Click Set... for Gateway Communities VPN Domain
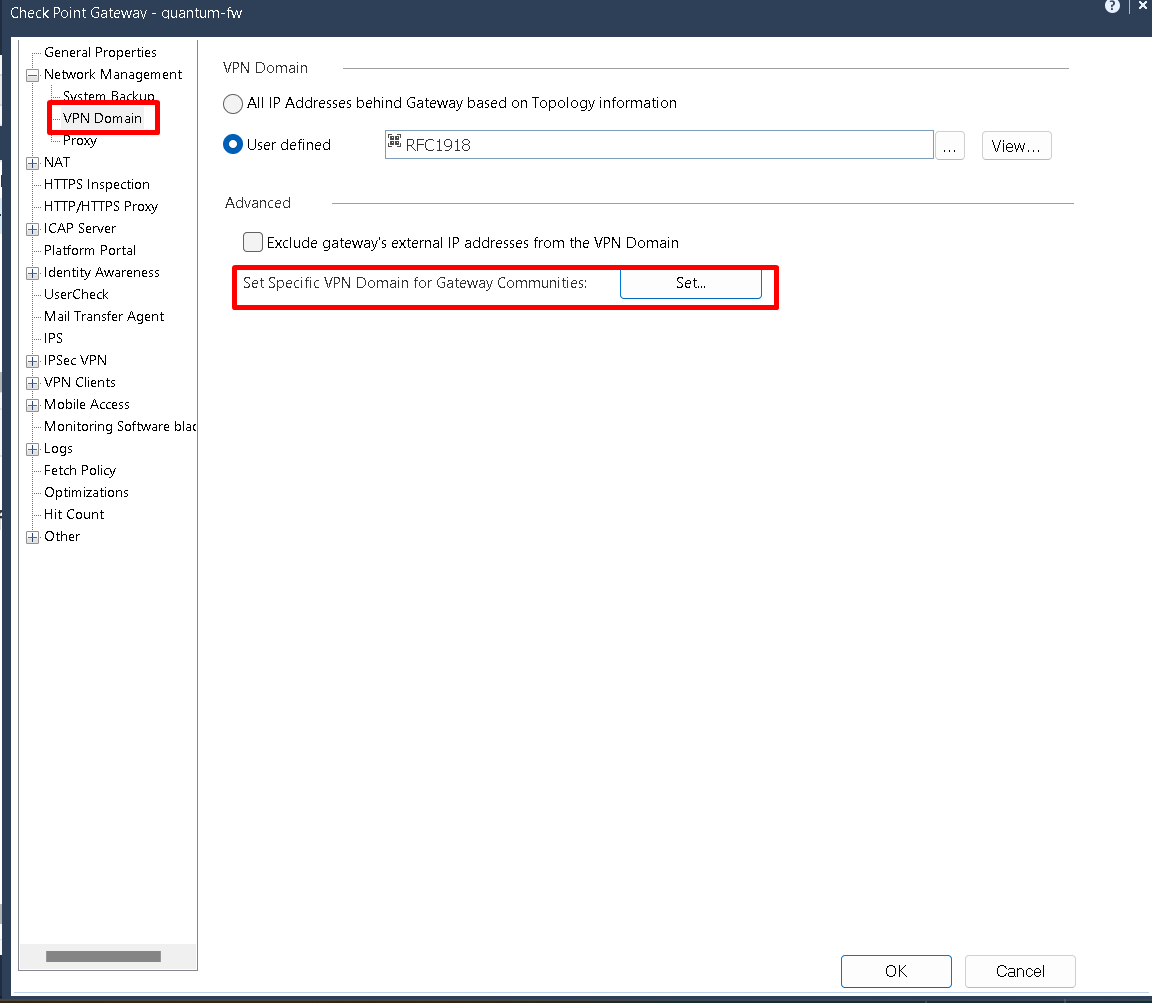The width and height of the screenshot is (1152, 1003). pos(691,284)
